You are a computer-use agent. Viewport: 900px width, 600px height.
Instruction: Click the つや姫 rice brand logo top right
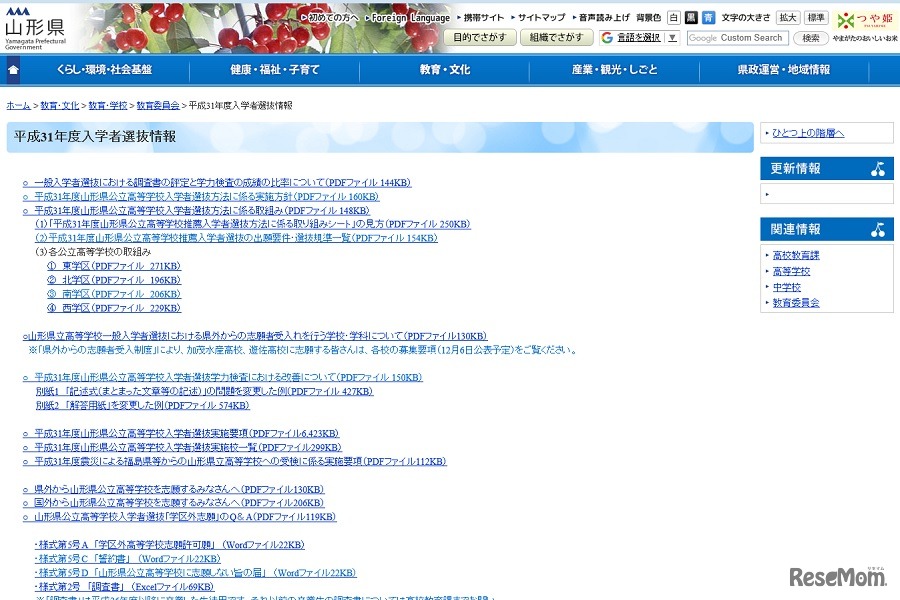pyautogui.click(x=866, y=20)
